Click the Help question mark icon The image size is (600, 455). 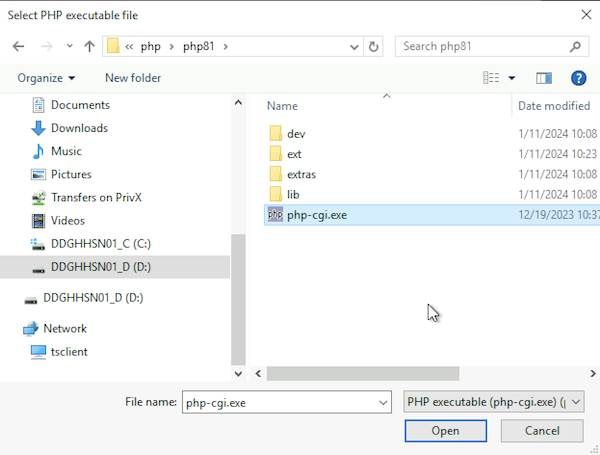(x=578, y=78)
